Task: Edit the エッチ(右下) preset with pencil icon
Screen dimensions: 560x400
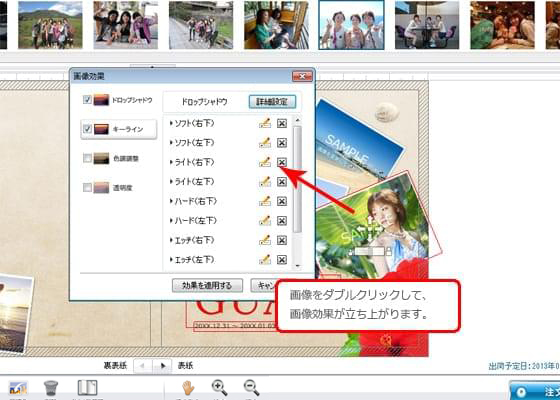Action: pos(265,240)
